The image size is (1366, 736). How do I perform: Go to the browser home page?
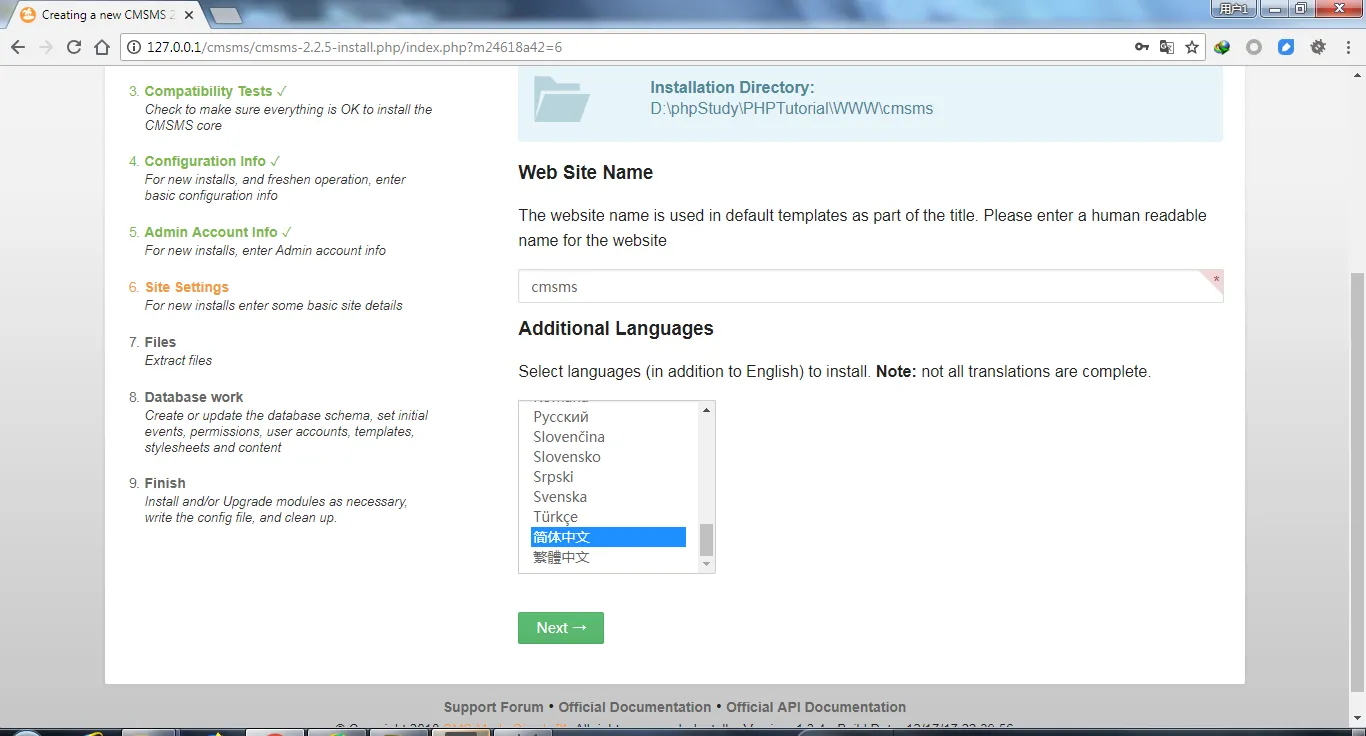(101, 47)
